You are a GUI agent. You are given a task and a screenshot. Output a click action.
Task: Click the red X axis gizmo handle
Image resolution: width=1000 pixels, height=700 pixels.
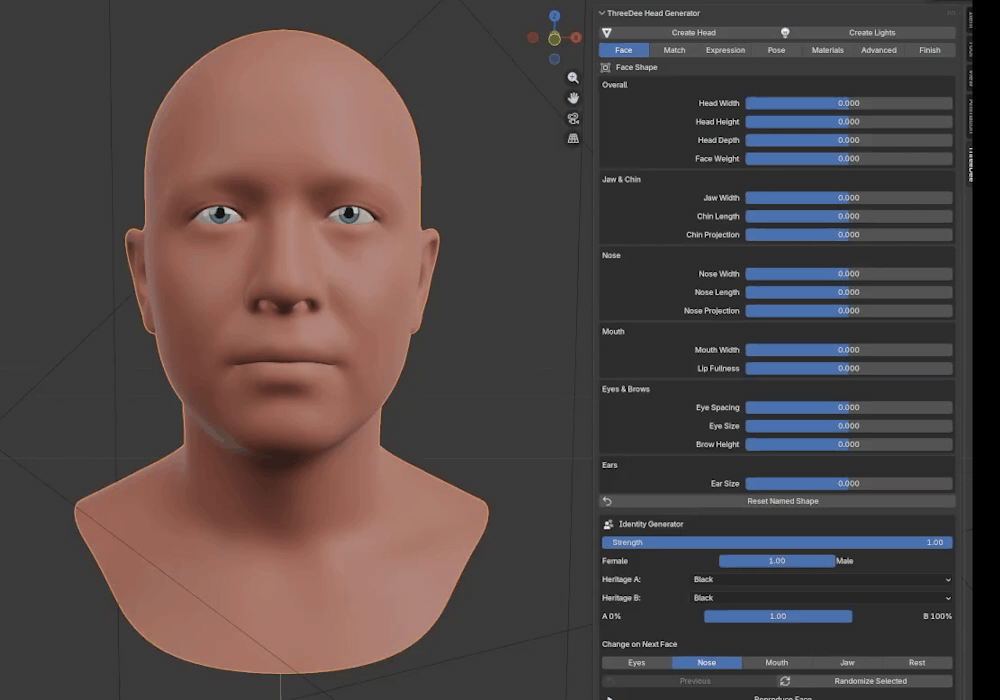coord(576,38)
